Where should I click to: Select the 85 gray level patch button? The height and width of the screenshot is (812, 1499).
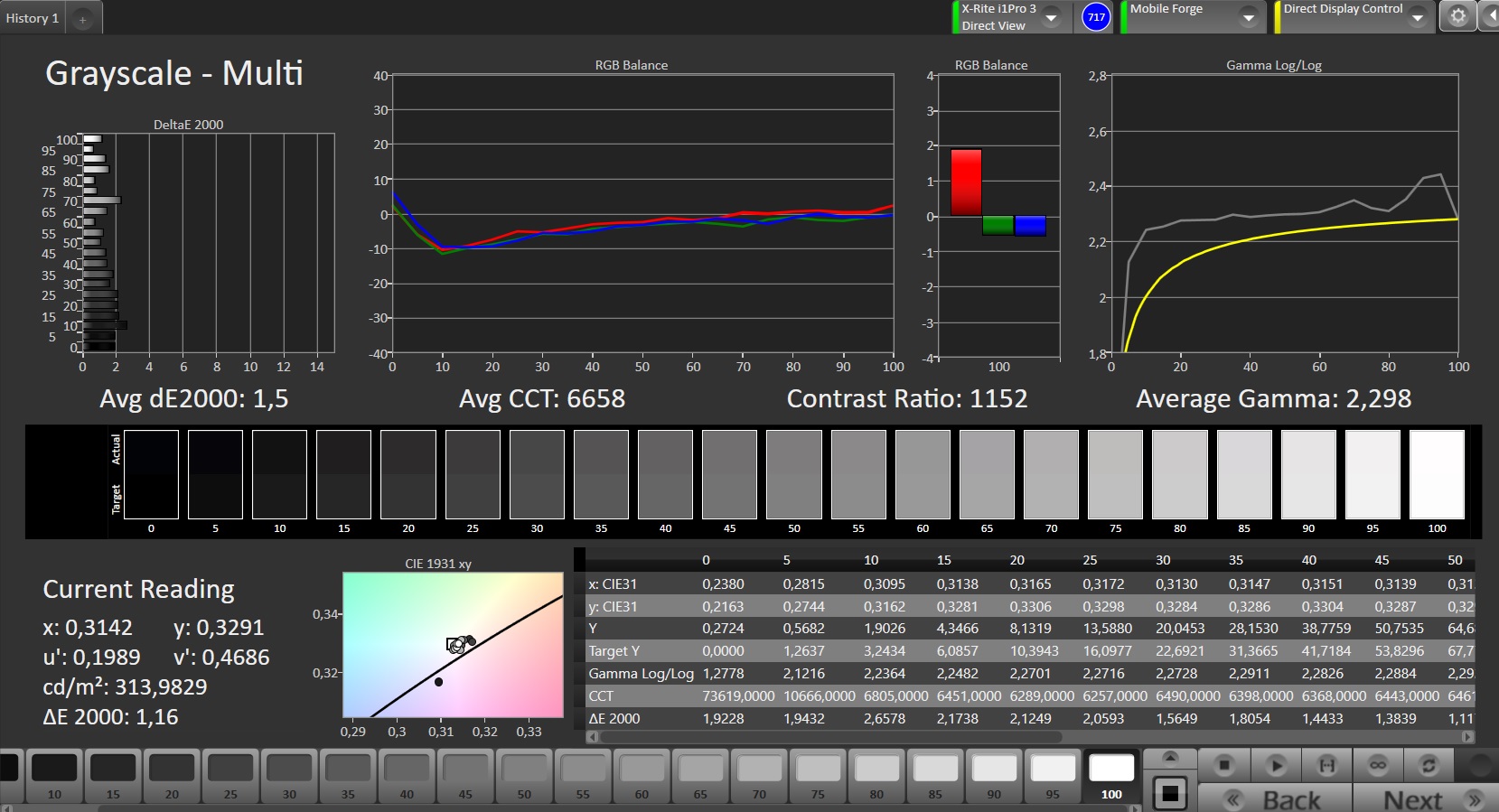(935, 777)
